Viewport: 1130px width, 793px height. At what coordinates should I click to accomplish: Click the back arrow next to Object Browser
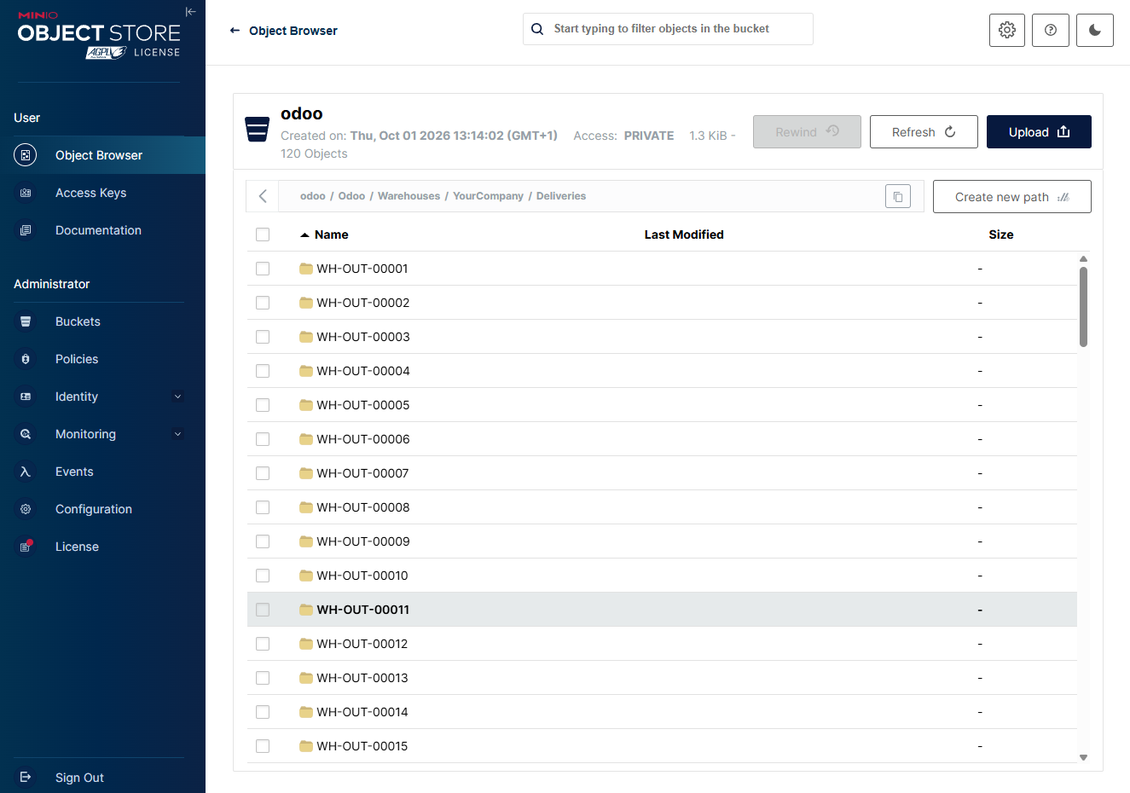pos(234,30)
